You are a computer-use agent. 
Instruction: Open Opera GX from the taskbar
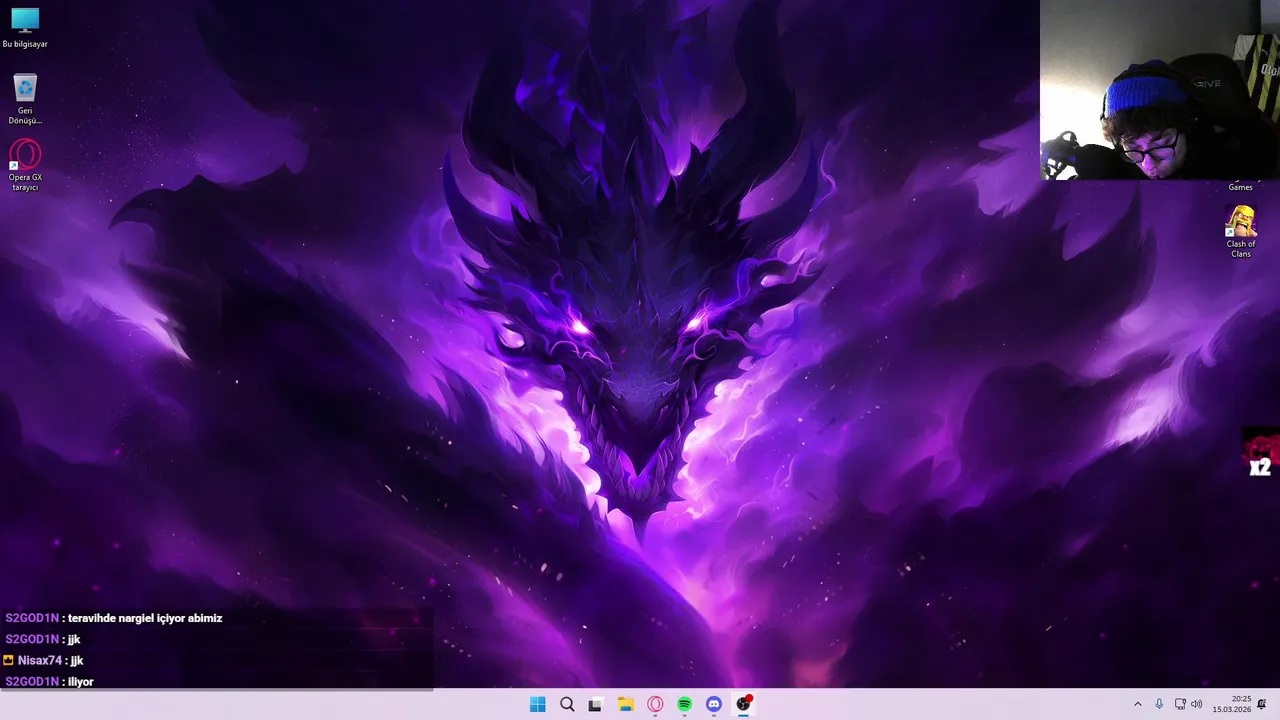[x=655, y=704]
